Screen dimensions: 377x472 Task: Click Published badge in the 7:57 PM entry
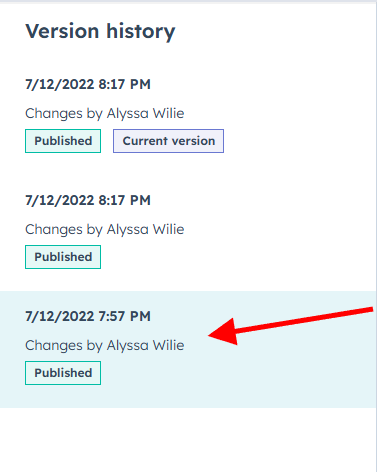(x=63, y=373)
